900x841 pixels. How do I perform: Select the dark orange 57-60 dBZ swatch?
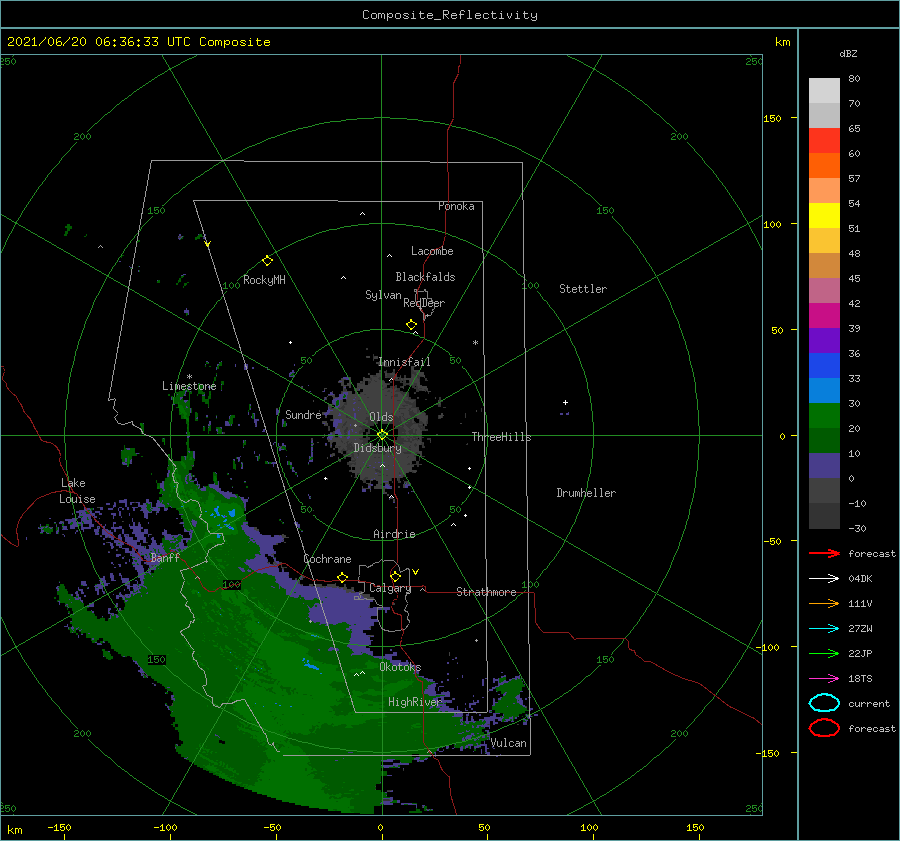824,165
